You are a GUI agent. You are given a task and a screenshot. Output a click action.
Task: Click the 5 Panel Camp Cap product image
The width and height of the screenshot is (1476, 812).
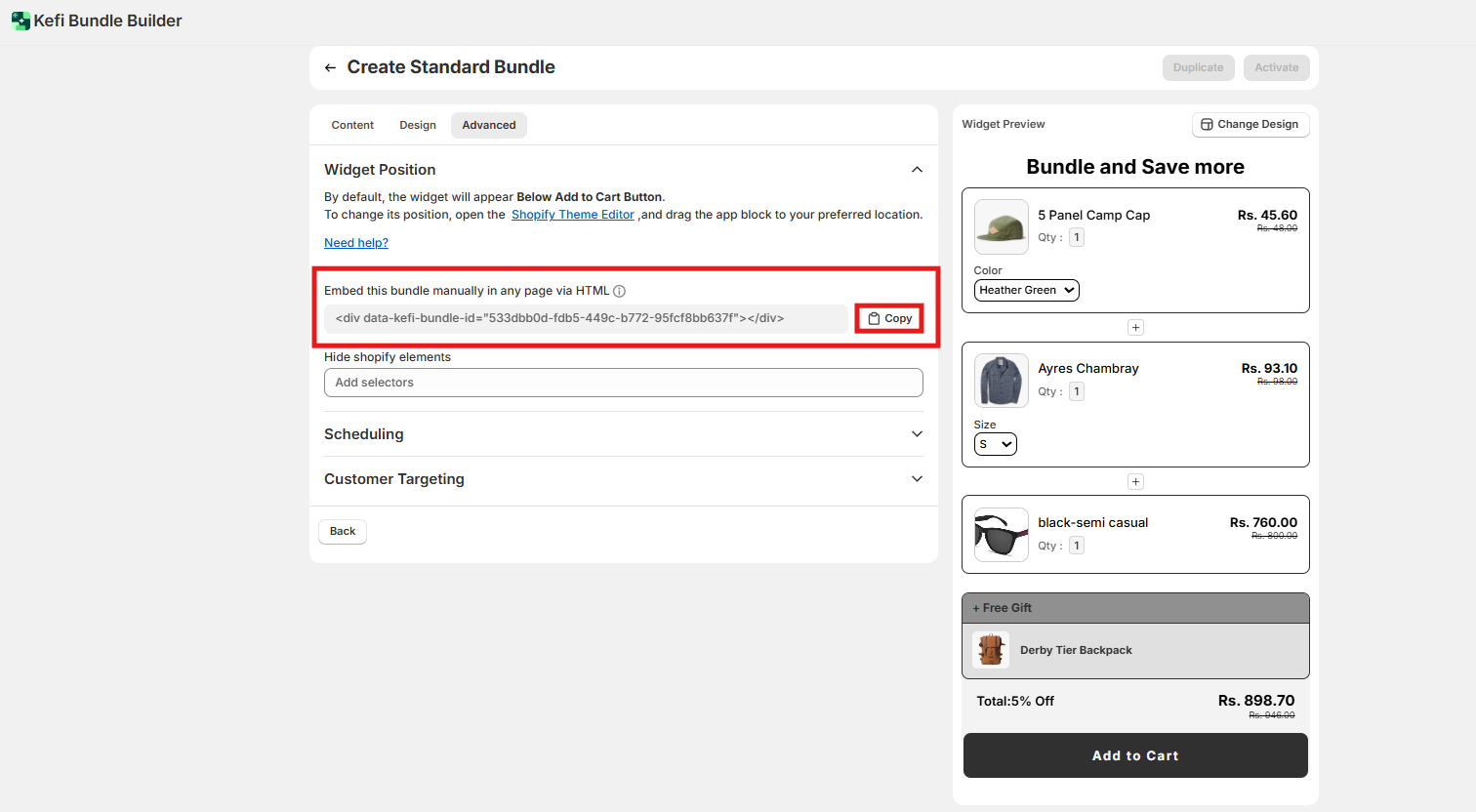click(1001, 226)
